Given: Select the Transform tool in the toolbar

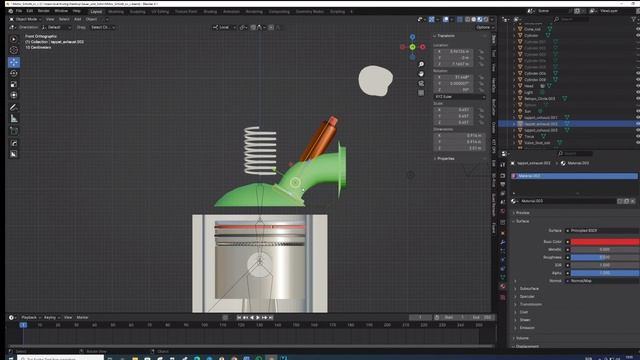Looking at the screenshot, I should click(x=13, y=95).
